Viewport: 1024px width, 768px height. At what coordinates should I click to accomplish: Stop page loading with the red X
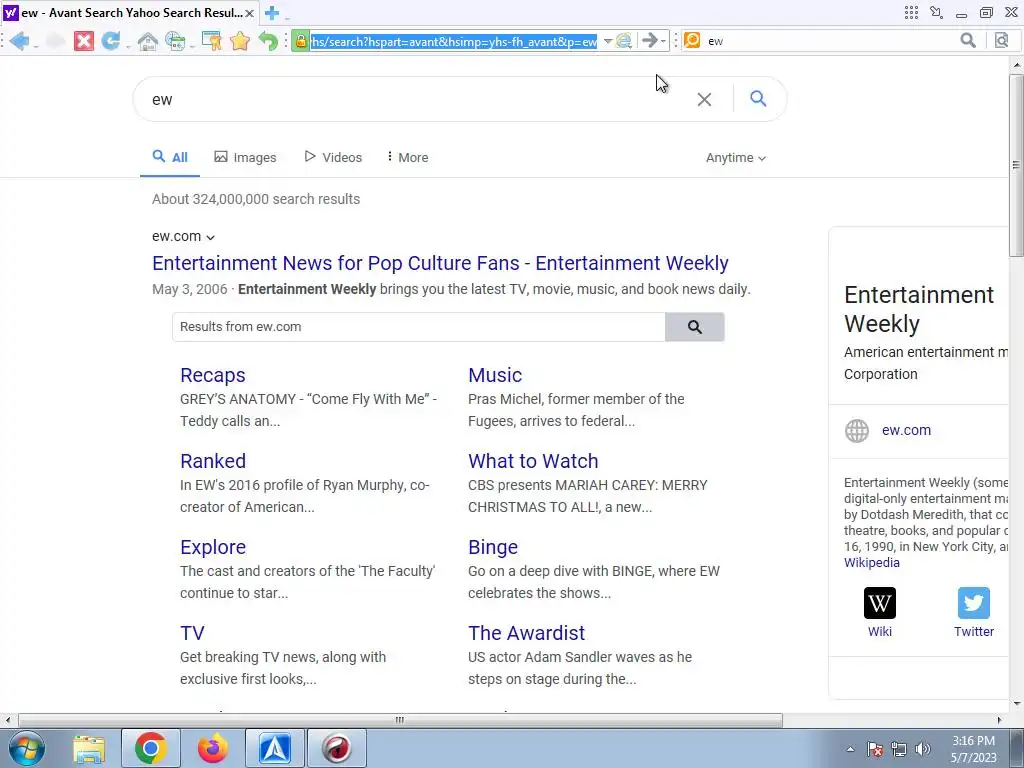pos(84,41)
